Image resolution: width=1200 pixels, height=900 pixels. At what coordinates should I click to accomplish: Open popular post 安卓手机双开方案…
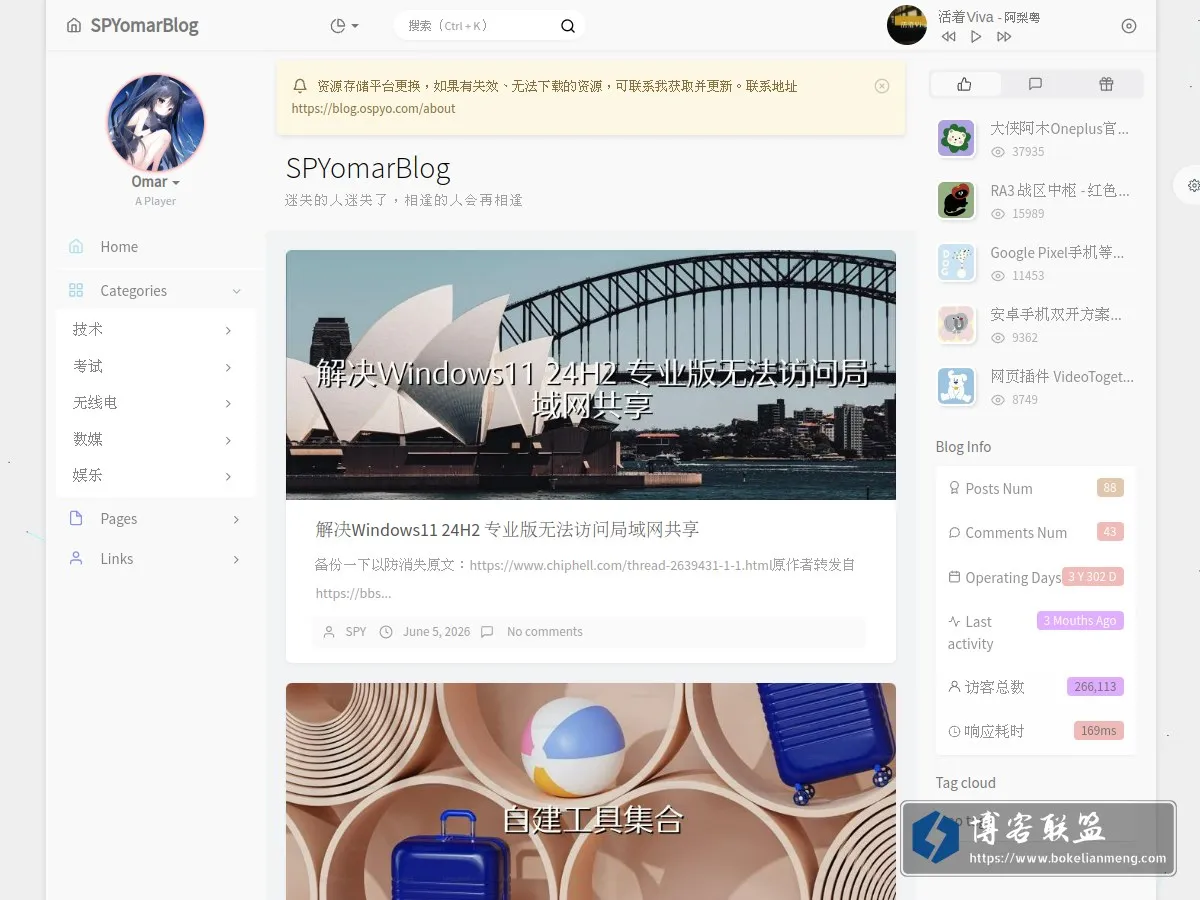tap(1056, 315)
